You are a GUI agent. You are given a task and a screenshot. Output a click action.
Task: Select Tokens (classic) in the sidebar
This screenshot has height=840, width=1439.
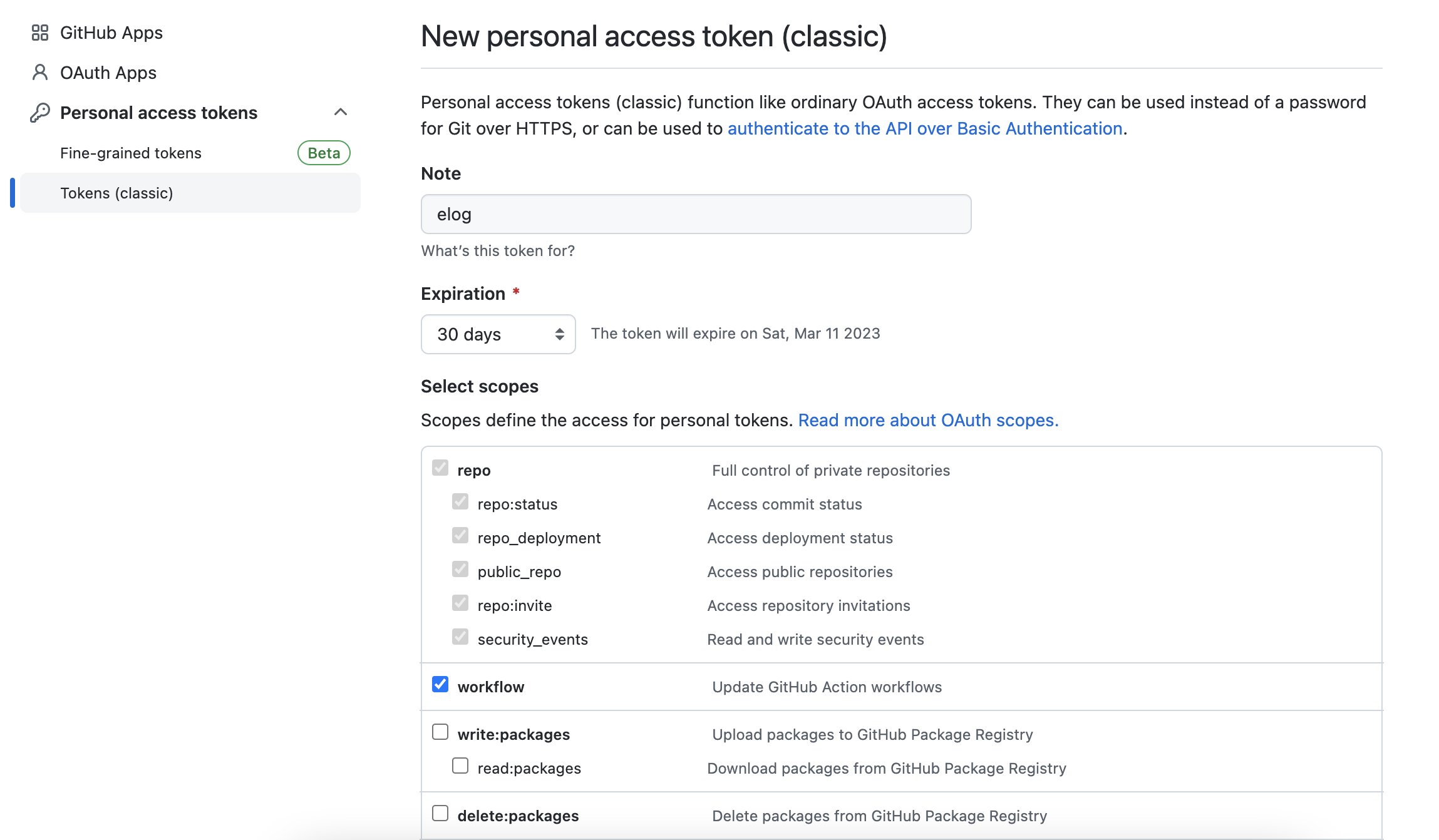(116, 193)
